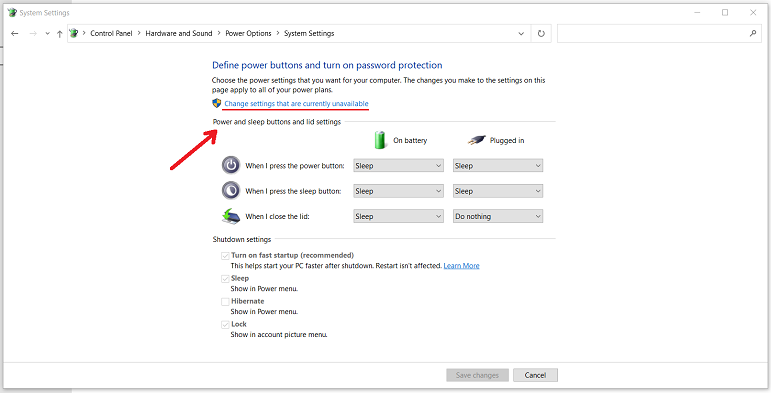Screen dimensions: 771x393
Task: Toggle the Lock checkbox
Action: 225,325
